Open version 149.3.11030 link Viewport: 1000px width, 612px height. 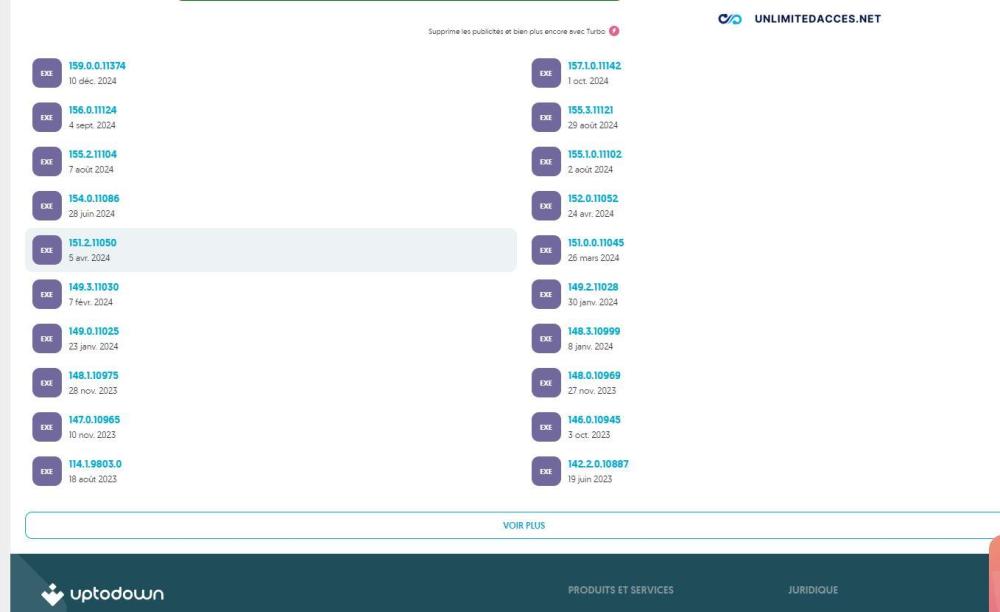point(94,287)
